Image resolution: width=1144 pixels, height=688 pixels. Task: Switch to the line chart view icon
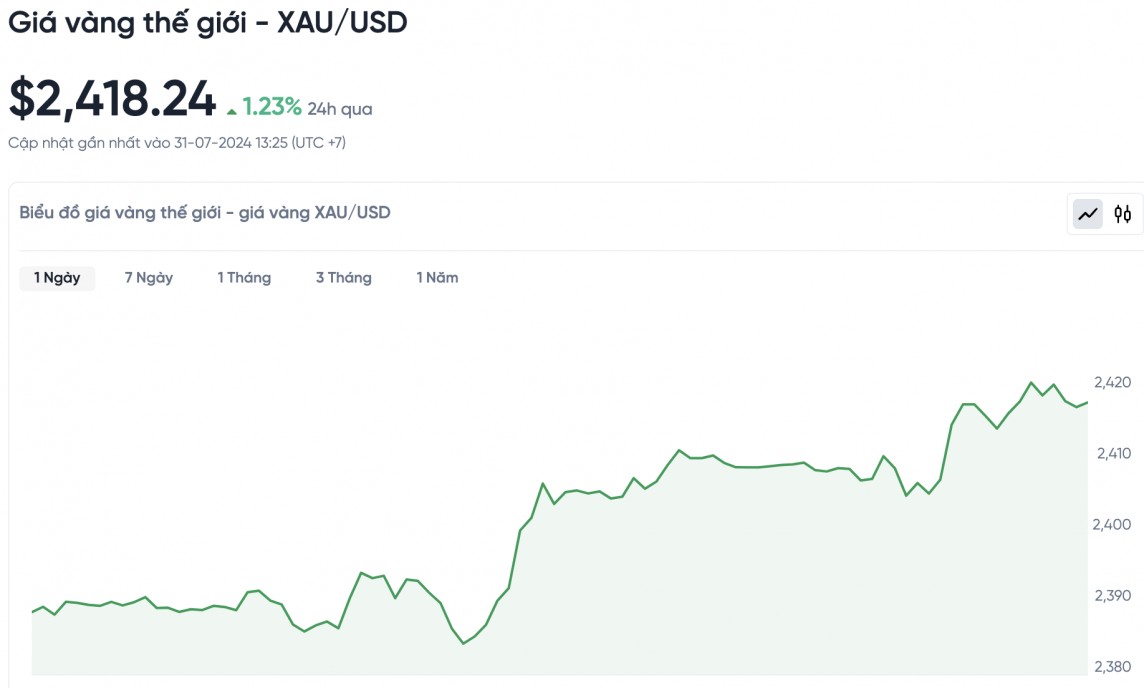point(1088,213)
